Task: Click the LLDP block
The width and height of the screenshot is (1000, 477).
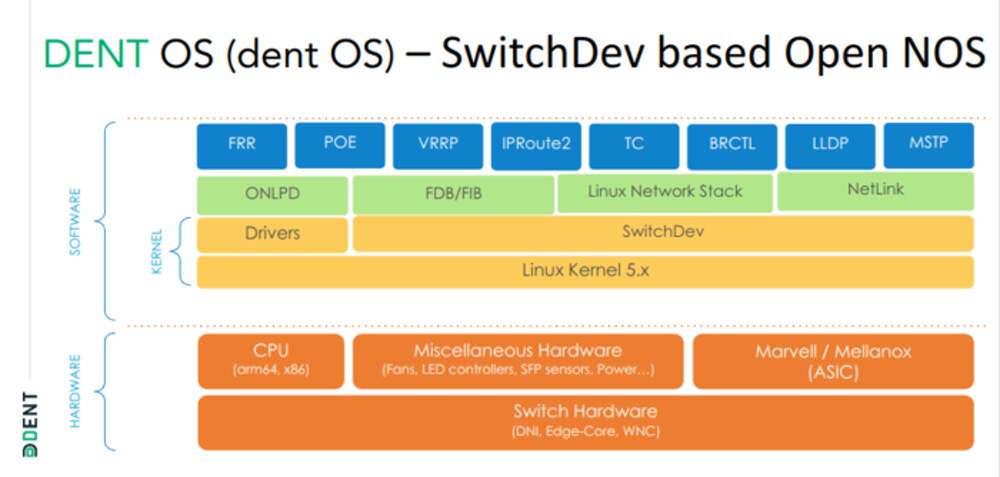Action: (829, 144)
